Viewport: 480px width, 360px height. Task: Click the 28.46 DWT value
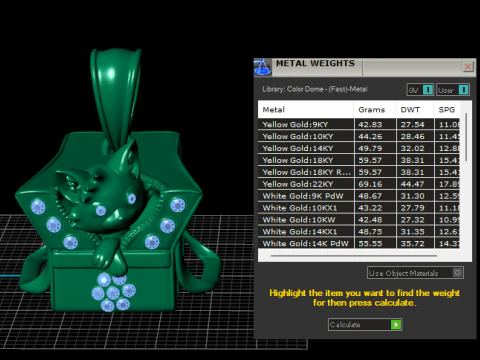412,136
